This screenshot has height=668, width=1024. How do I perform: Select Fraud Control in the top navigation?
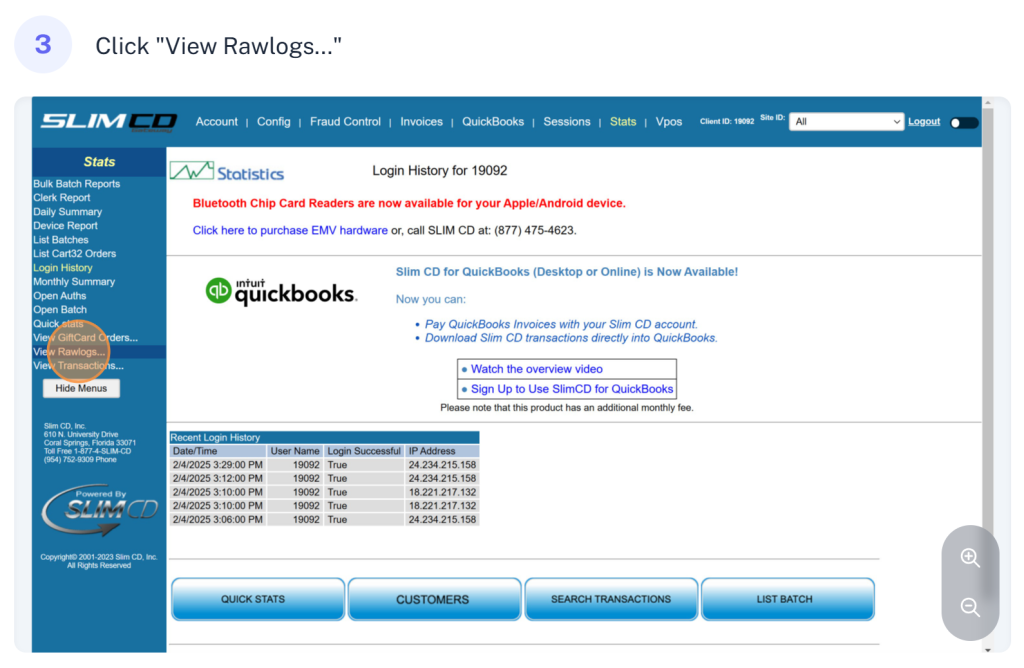(x=345, y=122)
